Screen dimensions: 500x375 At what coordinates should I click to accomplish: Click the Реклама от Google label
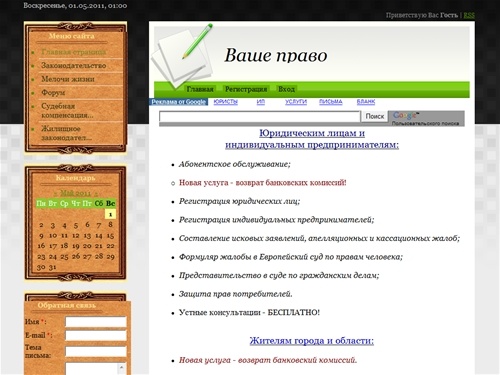click(x=179, y=102)
